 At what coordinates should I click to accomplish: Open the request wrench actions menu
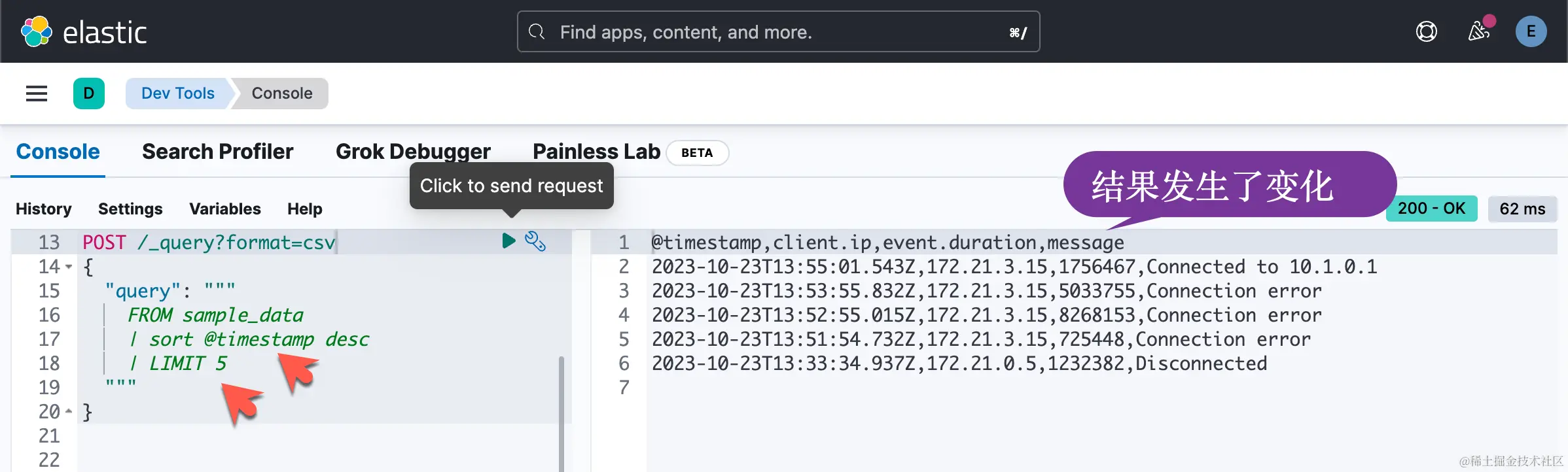[x=535, y=241]
